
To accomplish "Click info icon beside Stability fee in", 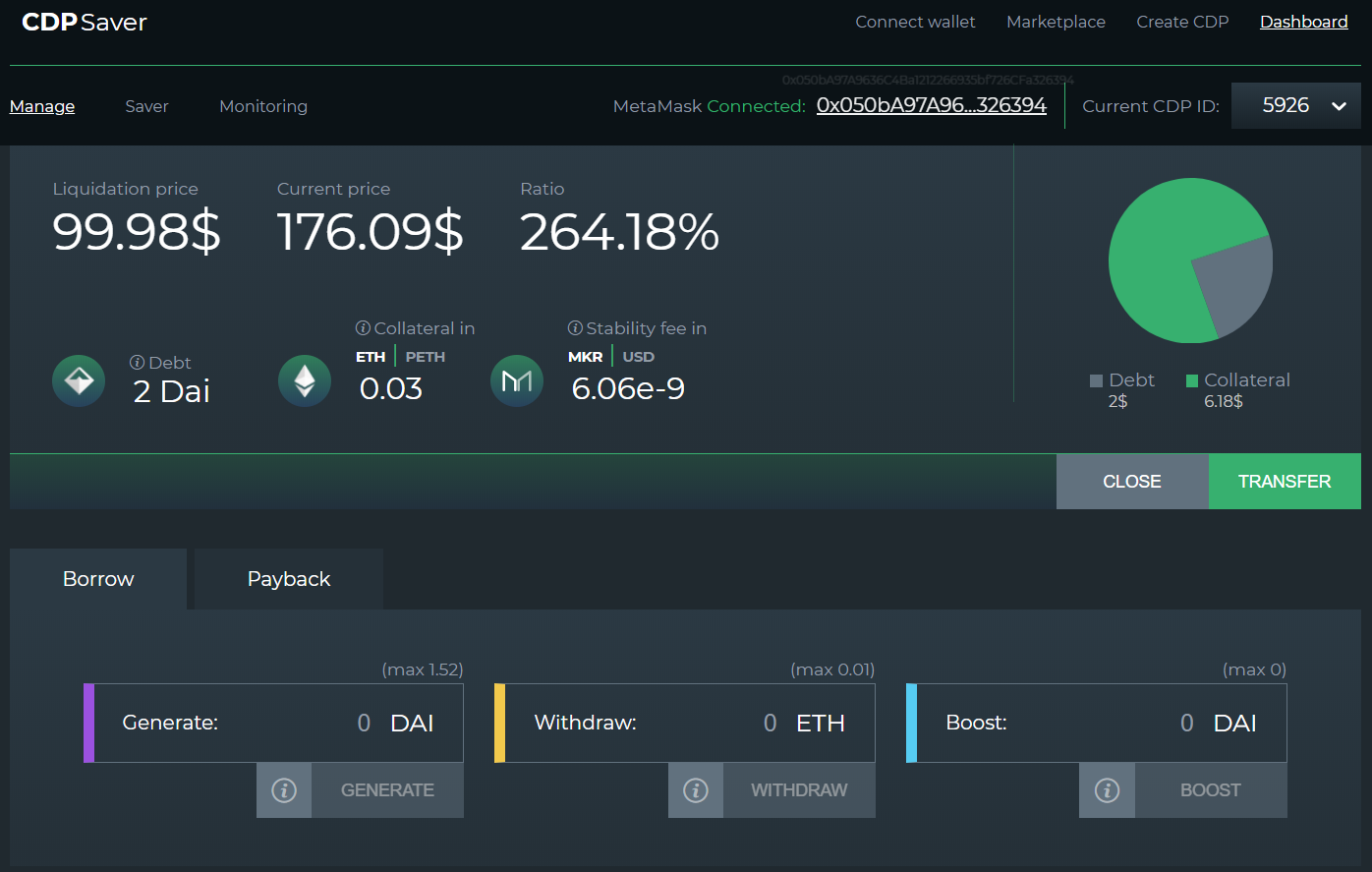I will coord(575,328).
